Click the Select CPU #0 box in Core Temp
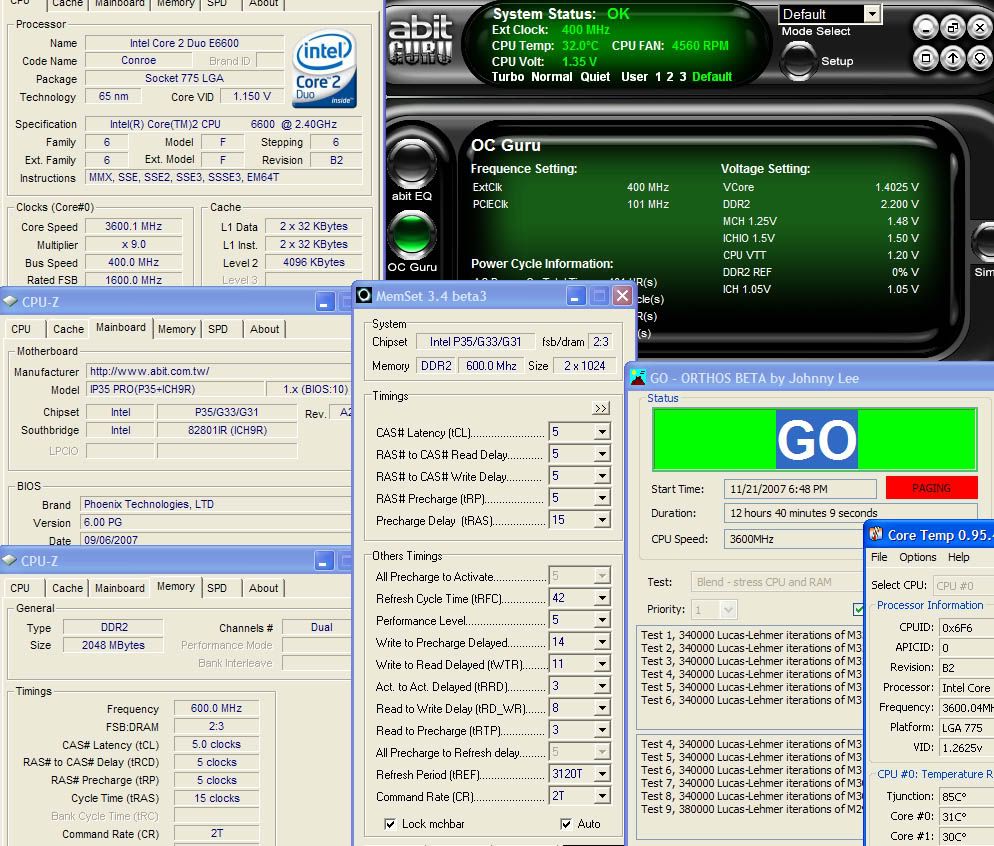The image size is (994, 846). 964,586
